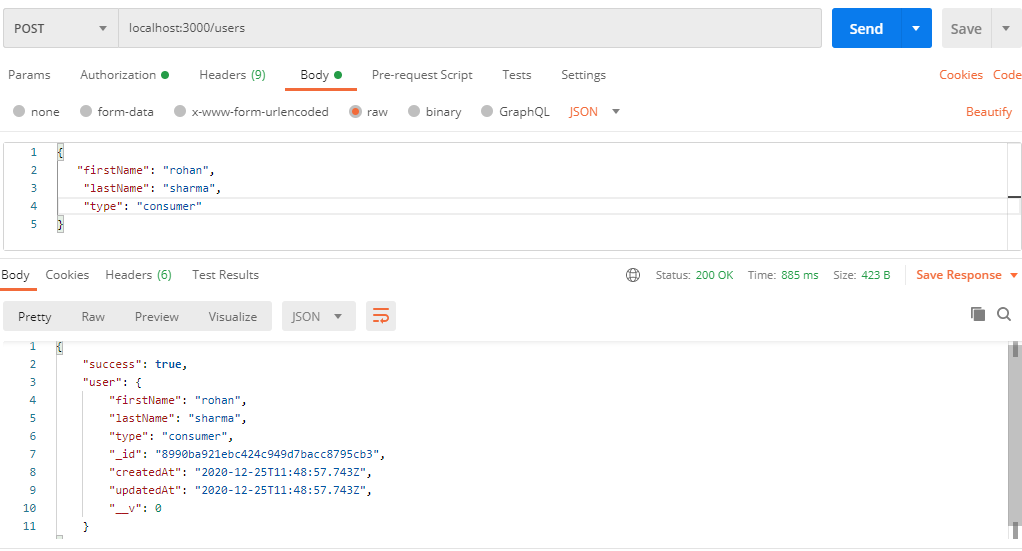Select the binary body radio button
The image size is (1022, 551).
(x=414, y=112)
